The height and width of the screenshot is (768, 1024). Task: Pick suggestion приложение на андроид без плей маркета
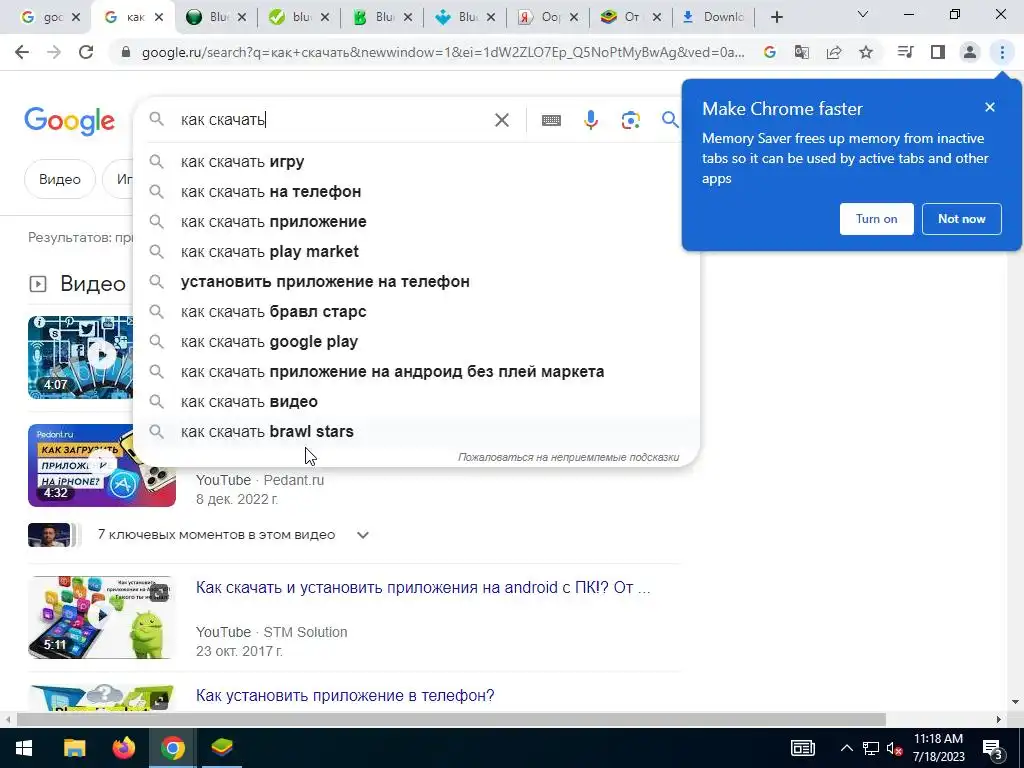(416, 372)
